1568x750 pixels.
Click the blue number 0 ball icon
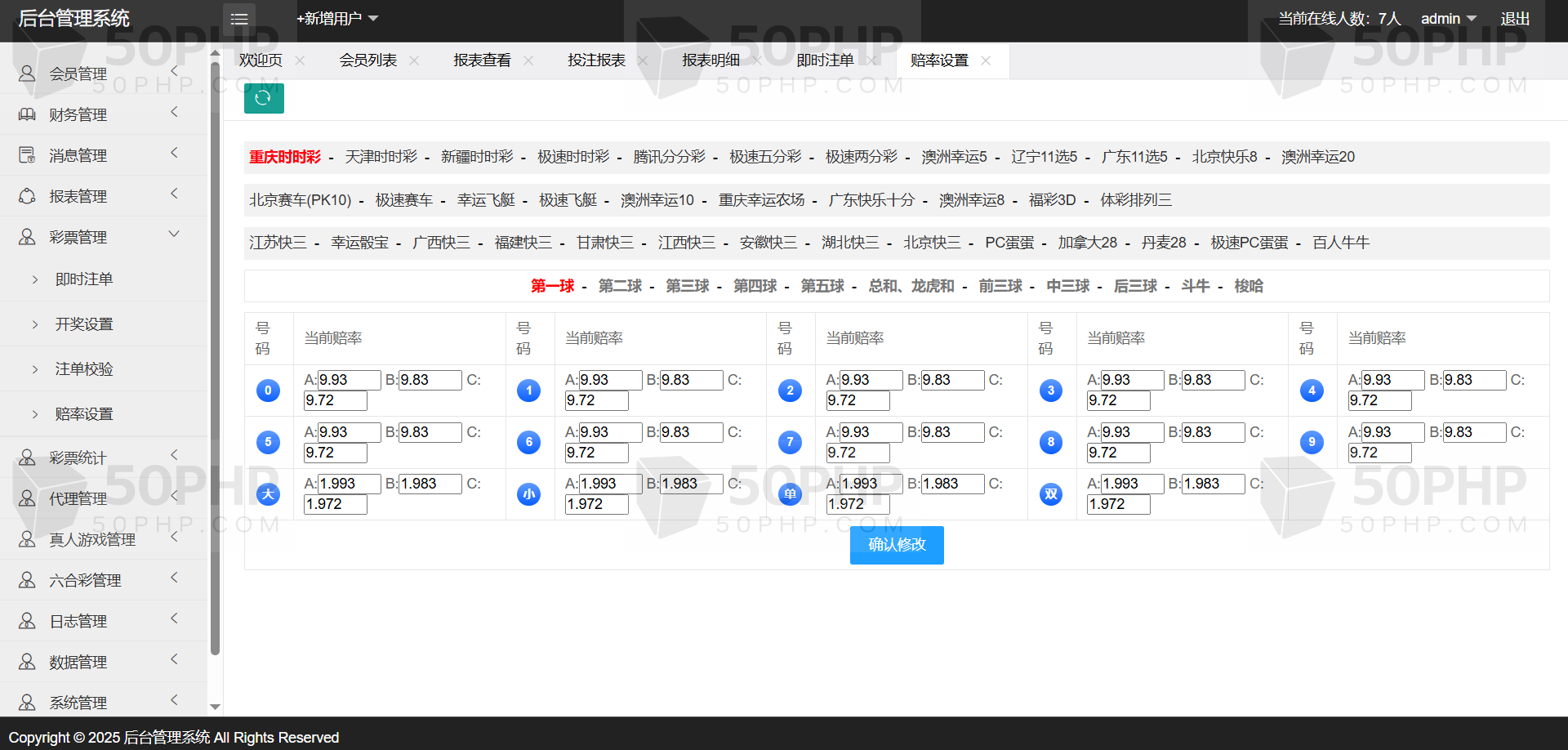tap(268, 391)
